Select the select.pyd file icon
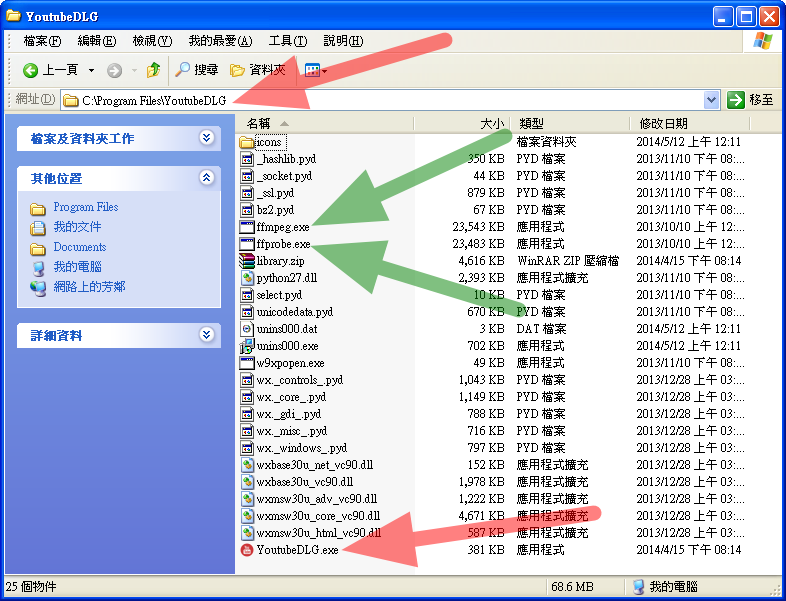This screenshot has width=786, height=601. (x=247, y=295)
